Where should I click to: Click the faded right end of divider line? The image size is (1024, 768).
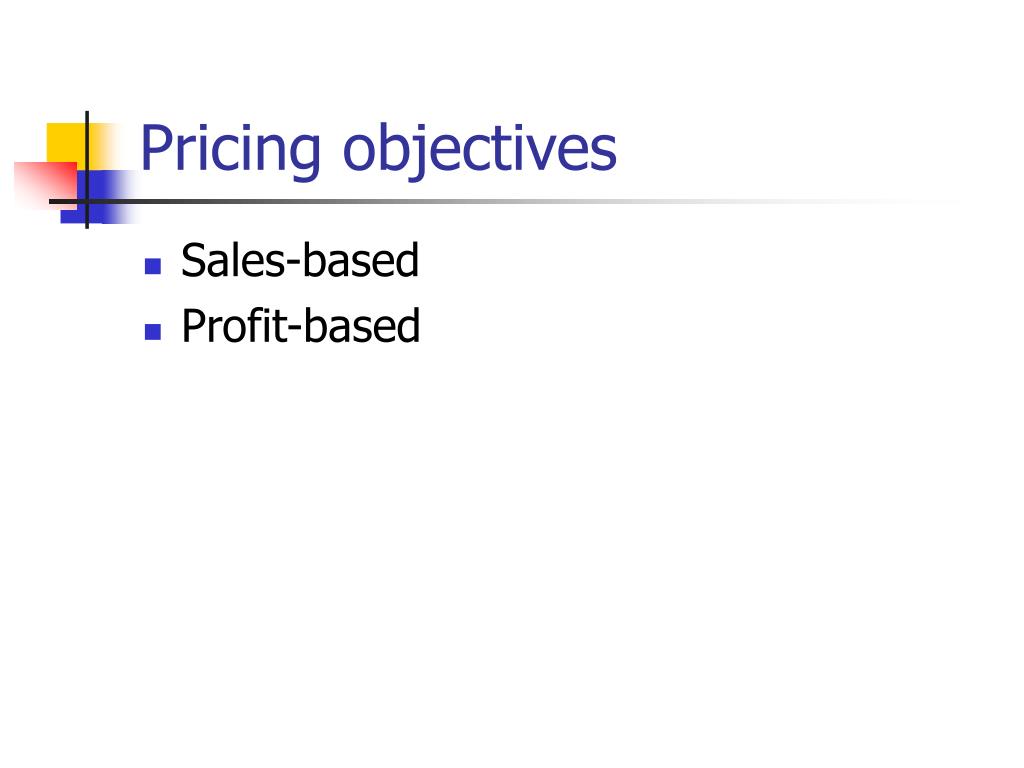[x=901, y=201]
